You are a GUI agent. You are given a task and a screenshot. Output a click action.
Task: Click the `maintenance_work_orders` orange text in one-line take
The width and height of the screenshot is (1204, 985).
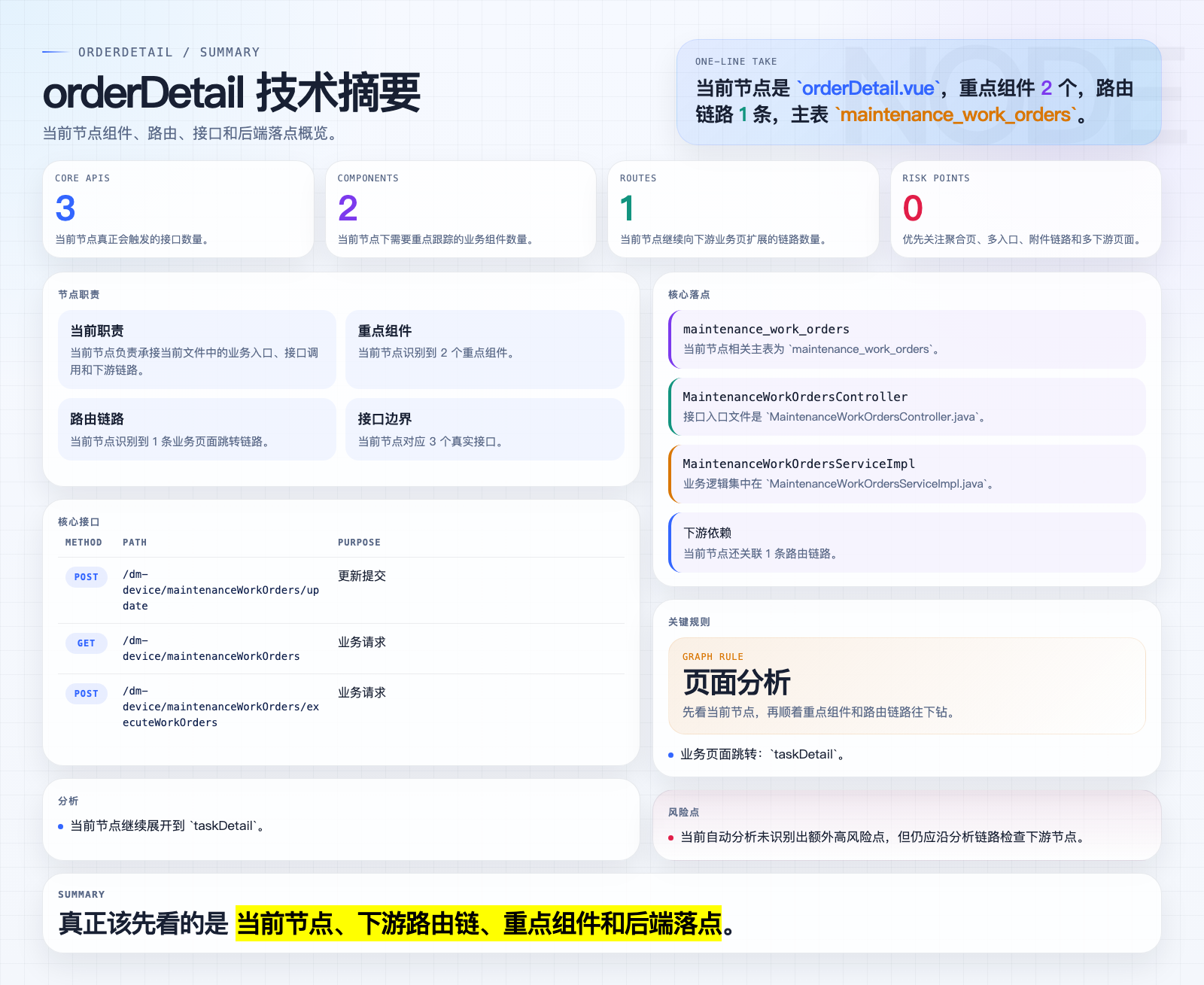(x=956, y=114)
